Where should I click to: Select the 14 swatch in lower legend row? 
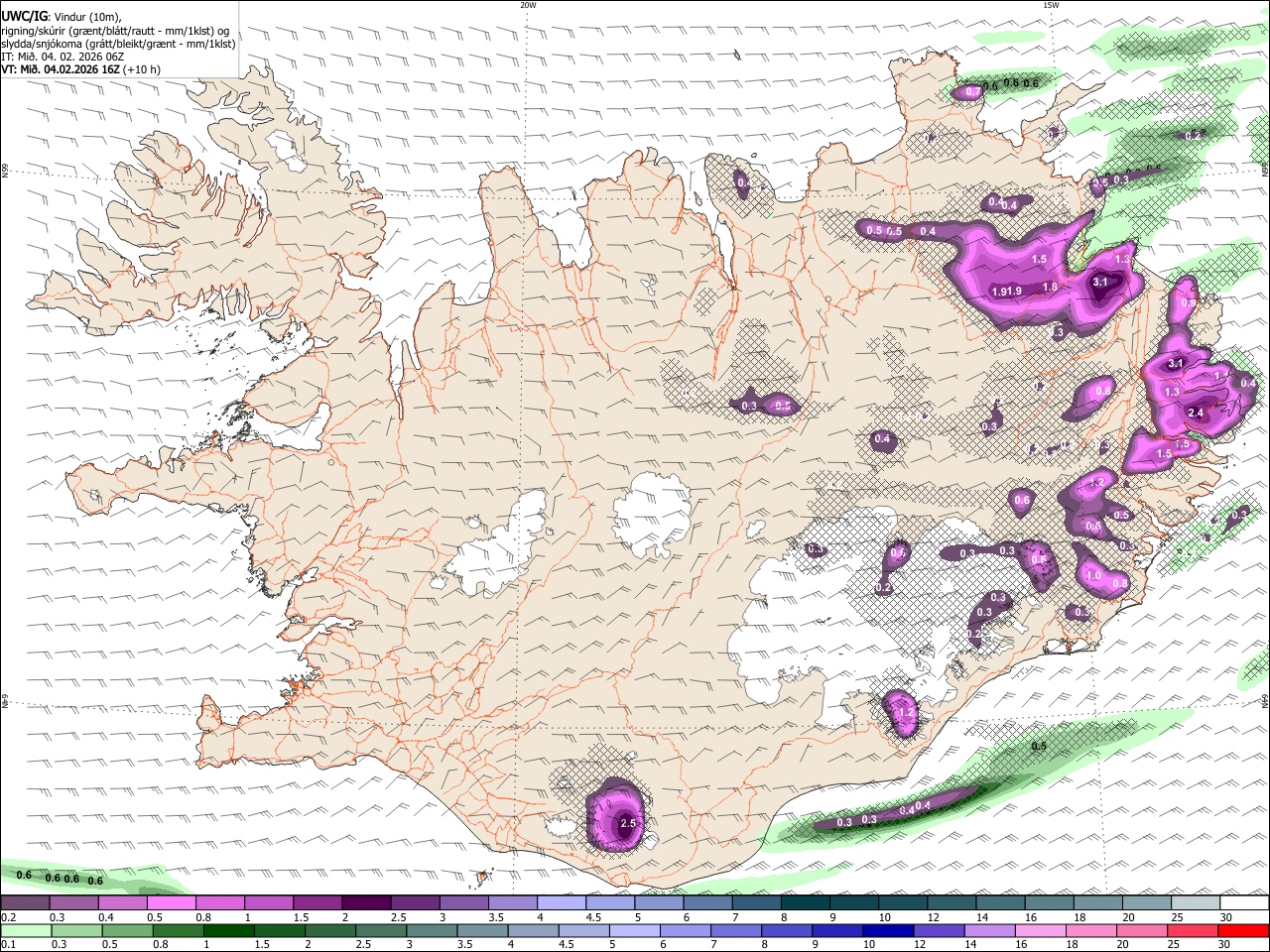pos(989,931)
